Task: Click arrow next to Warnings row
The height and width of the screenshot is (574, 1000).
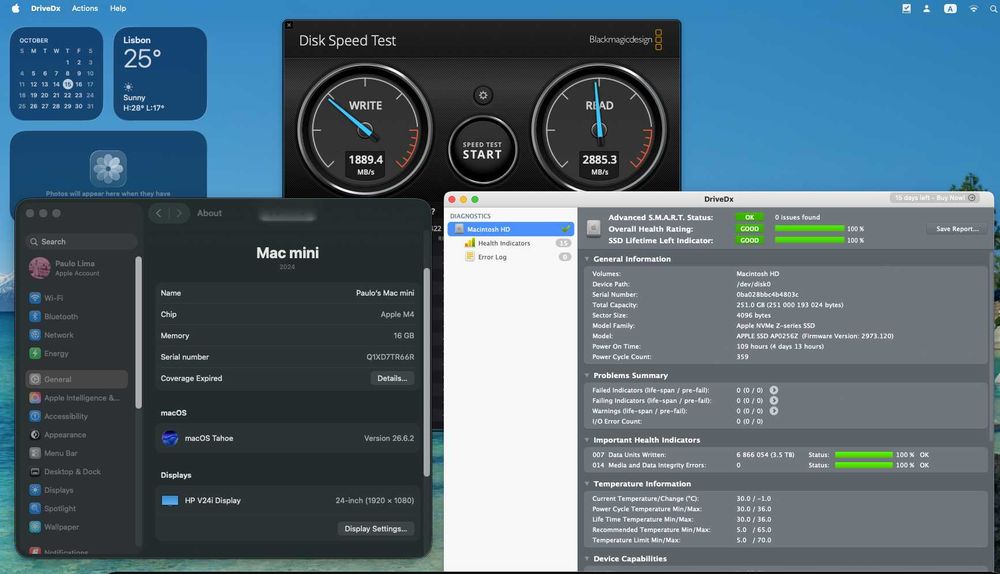Action: (x=774, y=411)
